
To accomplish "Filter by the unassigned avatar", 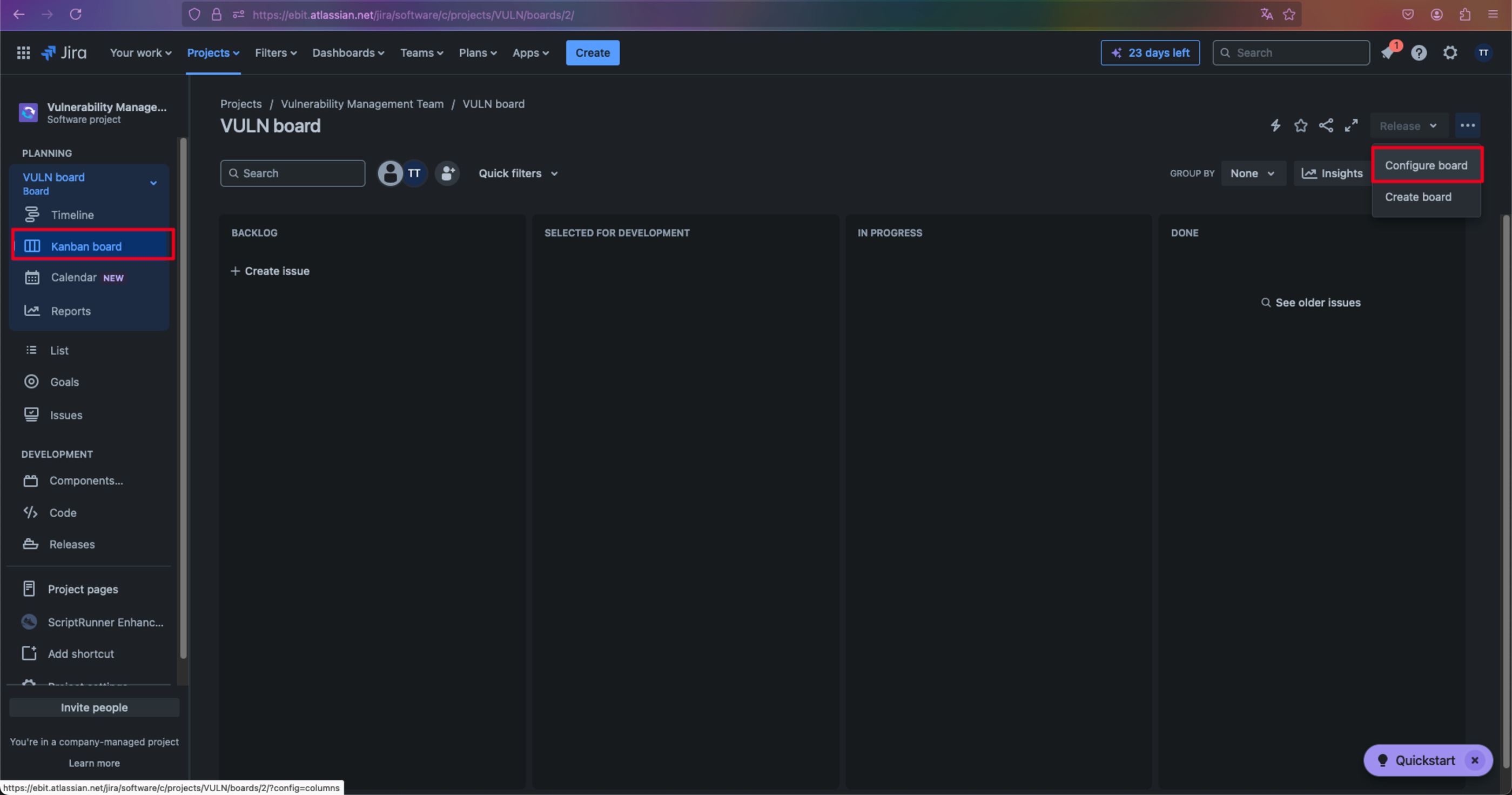I will click(x=389, y=173).
